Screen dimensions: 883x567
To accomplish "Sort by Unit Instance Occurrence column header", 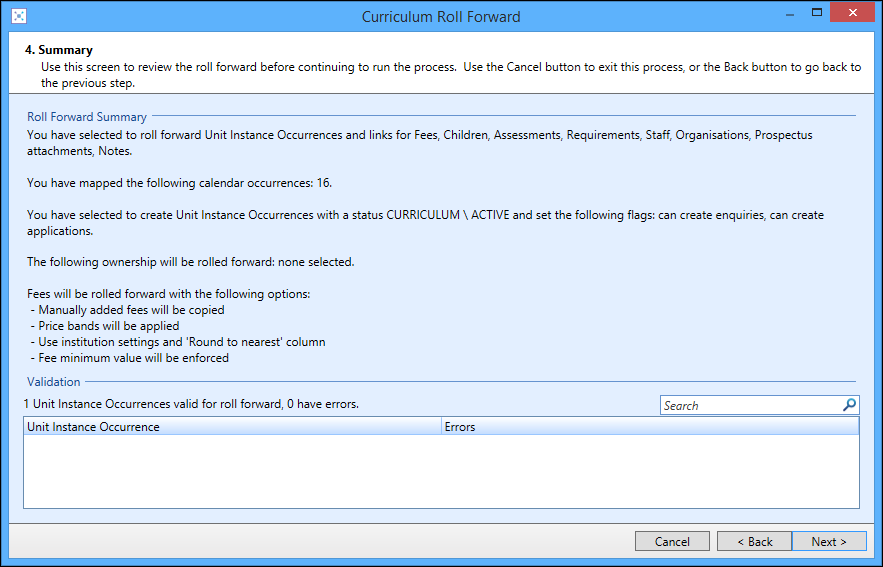I will click(x=232, y=427).
